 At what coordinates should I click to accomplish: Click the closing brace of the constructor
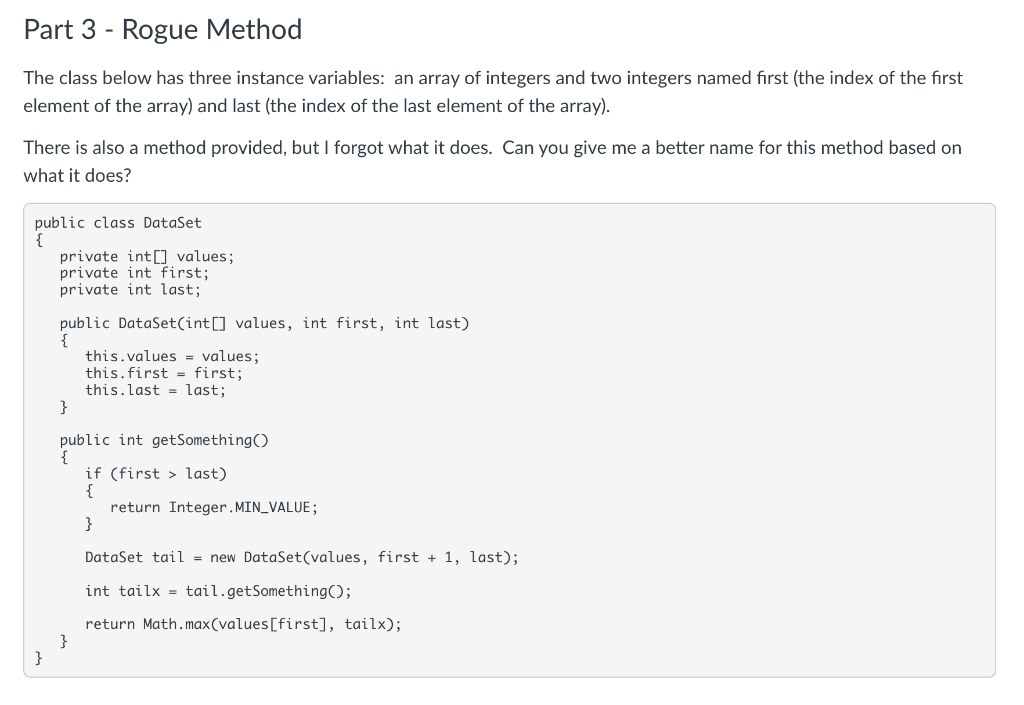[64, 407]
